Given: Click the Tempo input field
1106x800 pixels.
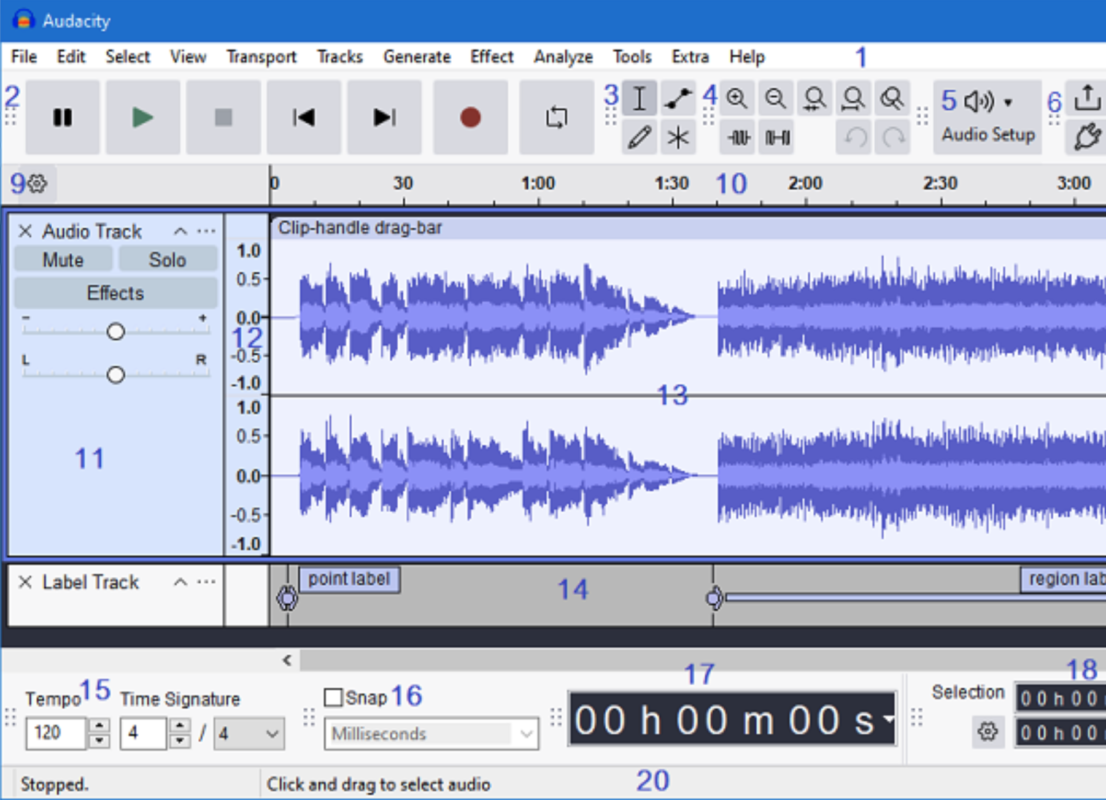Looking at the screenshot, I should [x=56, y=734].
